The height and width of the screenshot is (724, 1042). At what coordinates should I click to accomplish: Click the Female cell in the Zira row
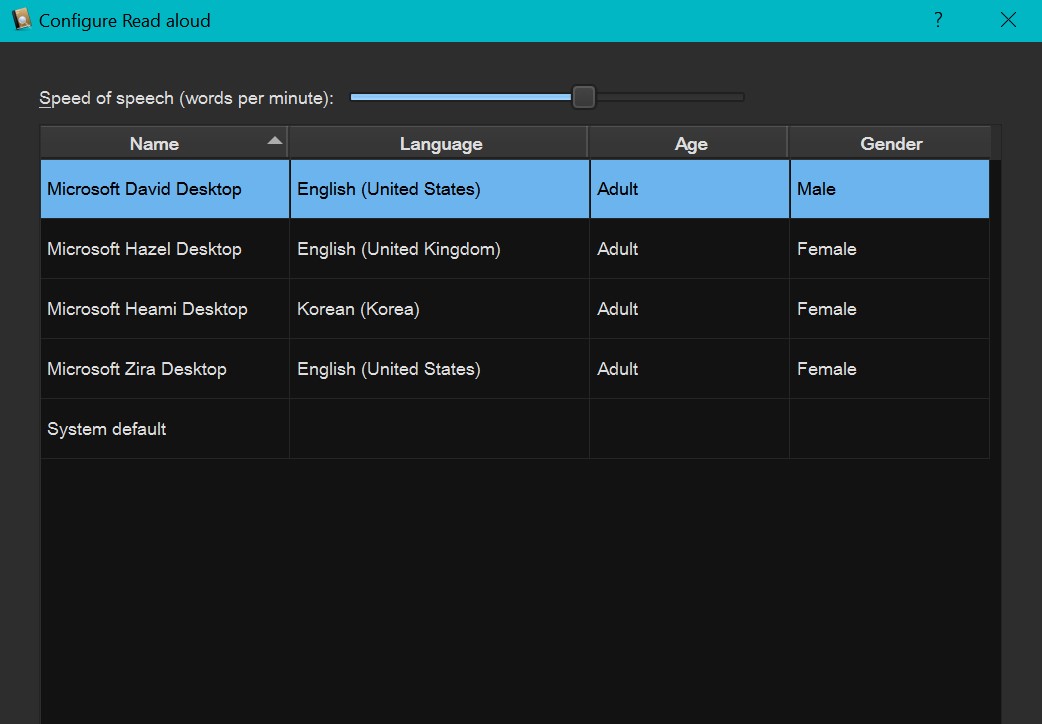coord(889,368)
